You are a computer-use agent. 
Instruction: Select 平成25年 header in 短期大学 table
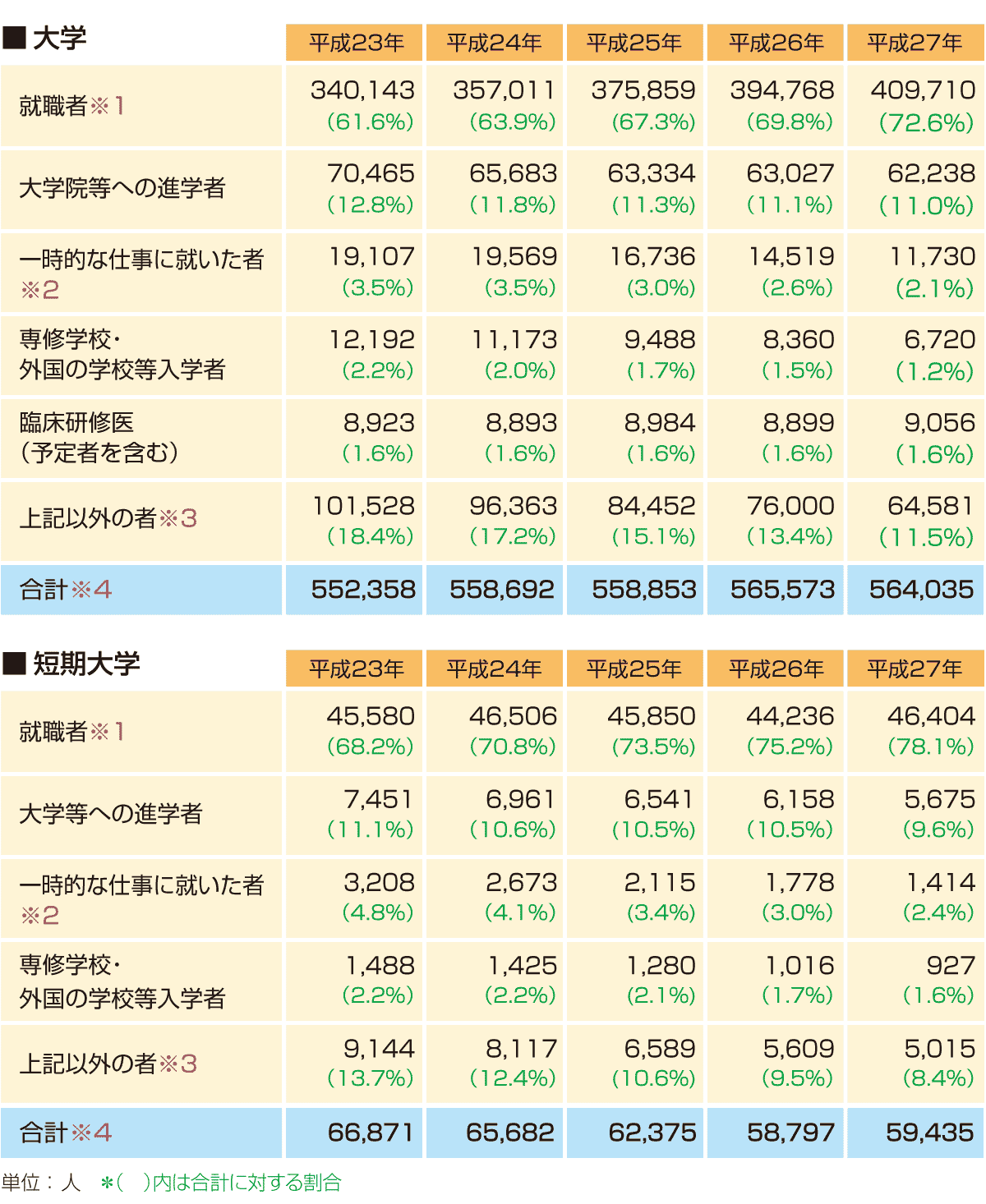(634, 669)
